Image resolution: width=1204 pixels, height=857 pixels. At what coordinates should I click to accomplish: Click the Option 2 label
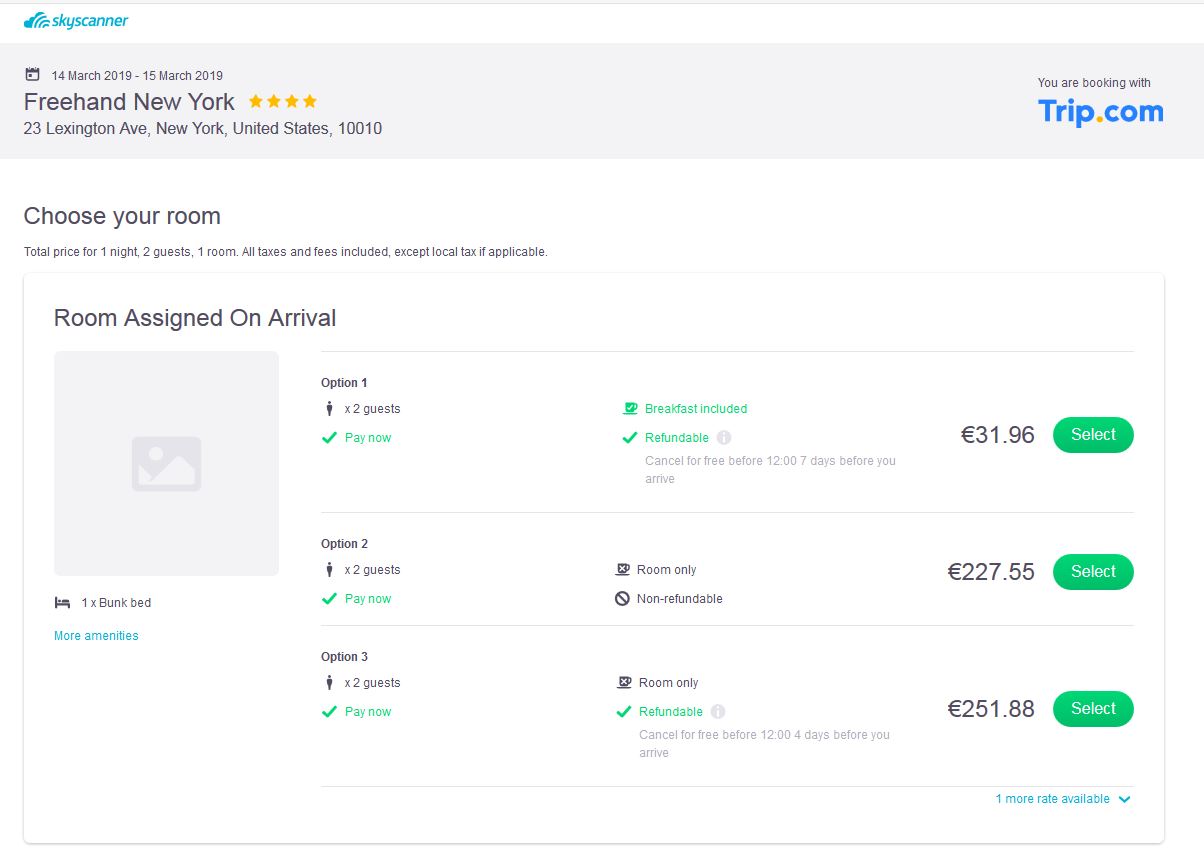[x=344, y=544]
